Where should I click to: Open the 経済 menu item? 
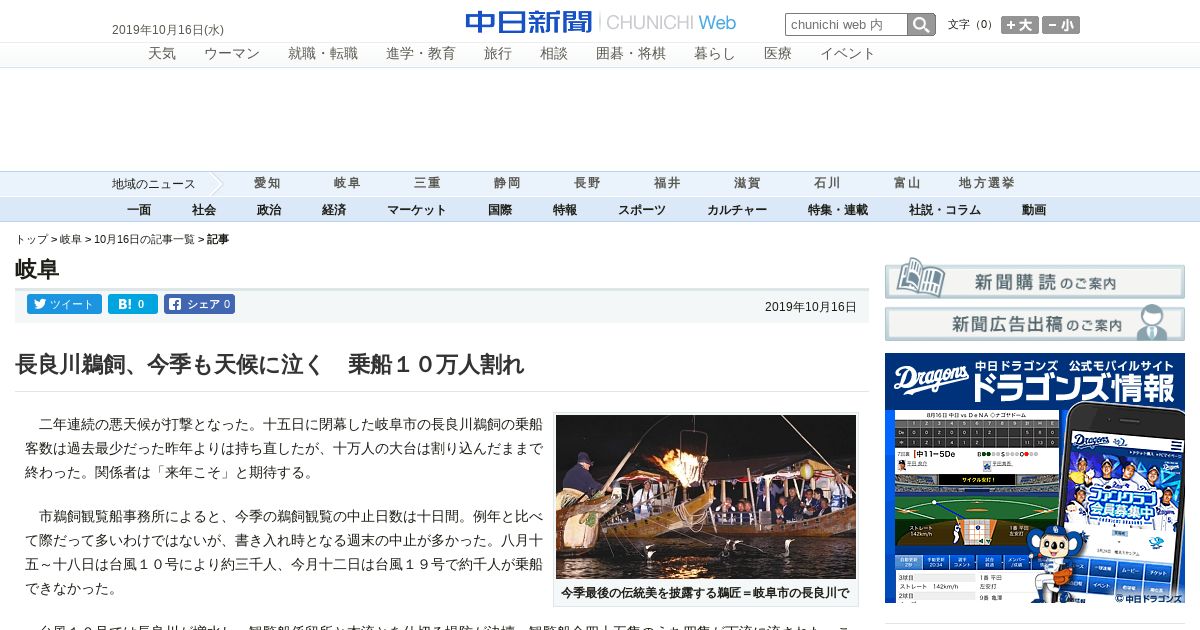pyautogui.click(x=334, y=210)
